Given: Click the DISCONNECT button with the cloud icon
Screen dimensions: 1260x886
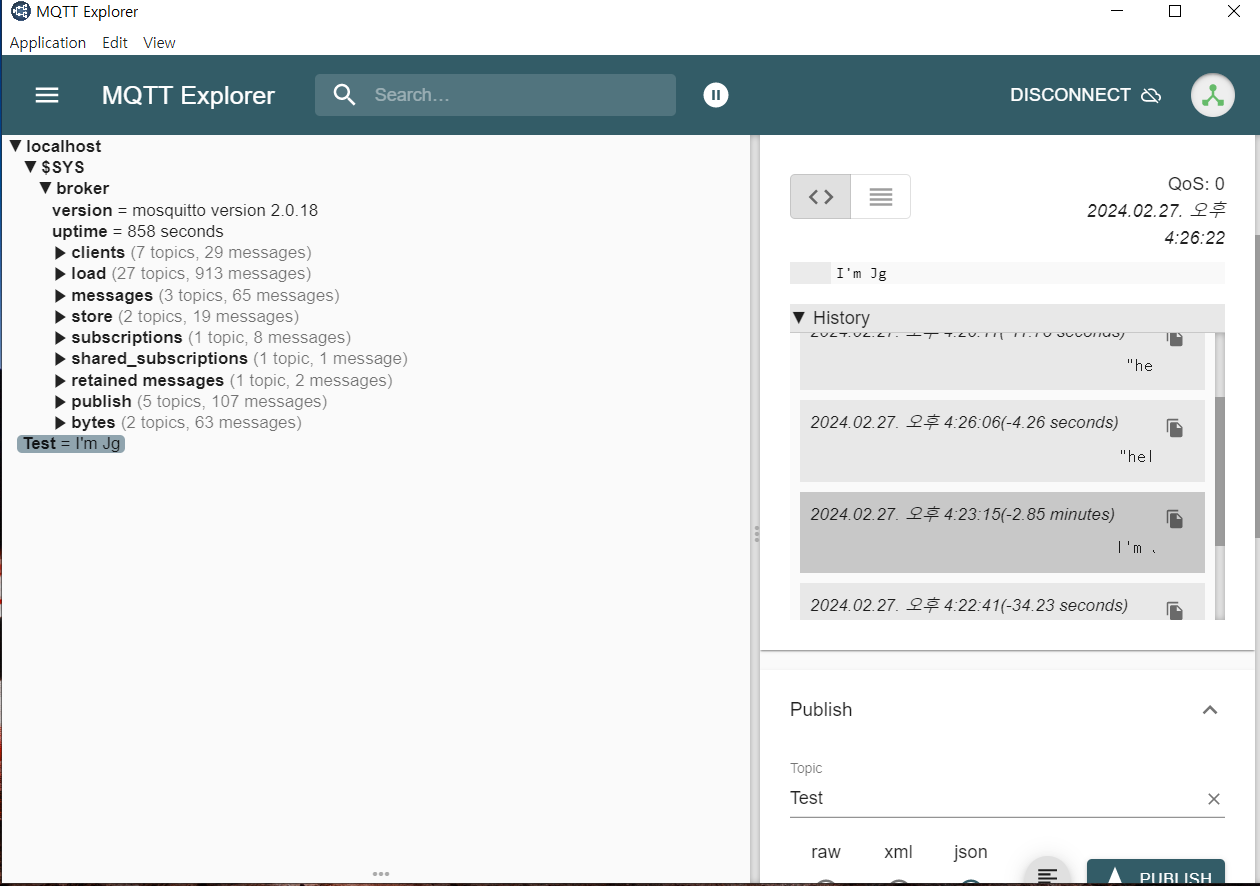Looking at the screenshot, I should (x=1085, y=95).
